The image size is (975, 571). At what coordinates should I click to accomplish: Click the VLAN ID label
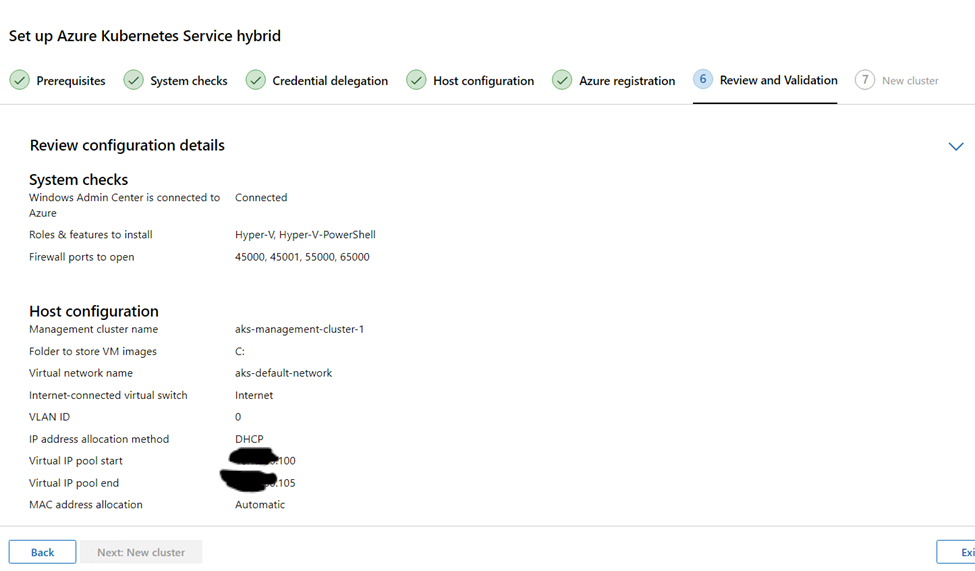(50, 417)
